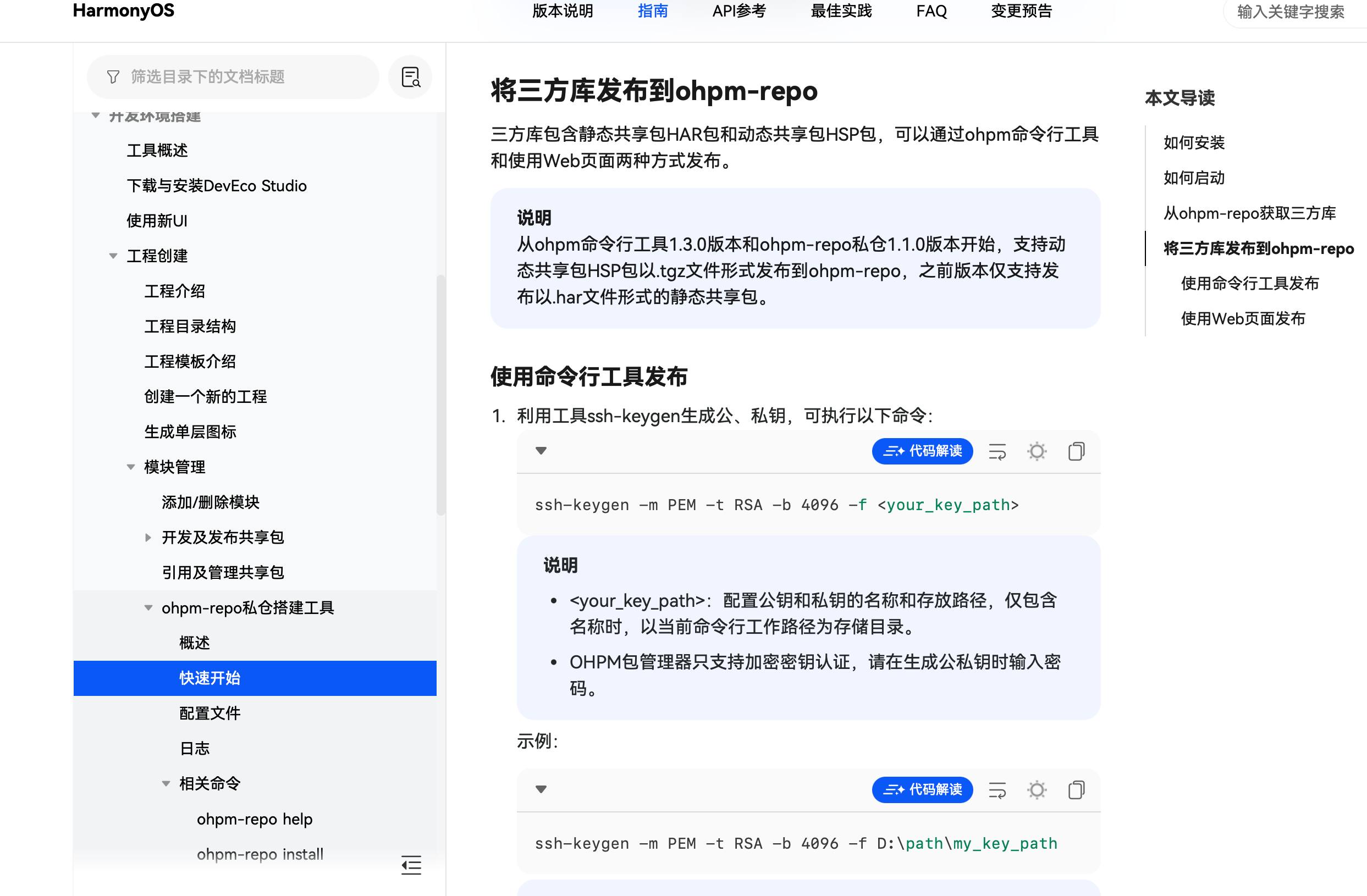Collapse the 相关命令 tree node
The image size is (1367, 896).
(x=166, y=783)
